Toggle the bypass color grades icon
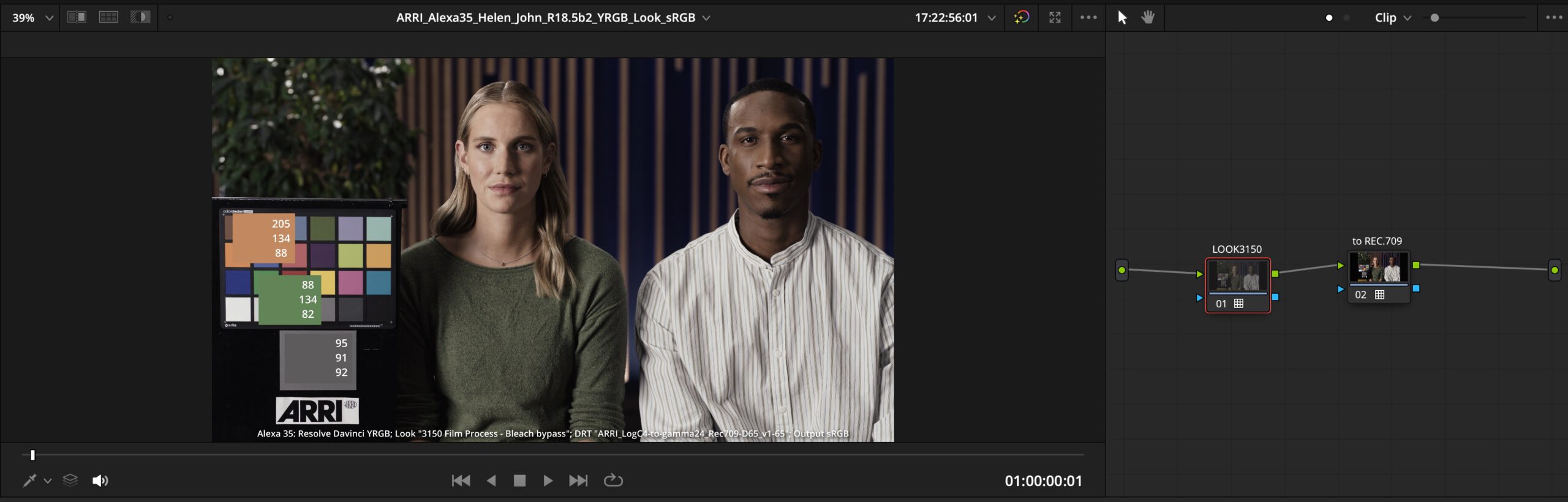 (1021, 18)
